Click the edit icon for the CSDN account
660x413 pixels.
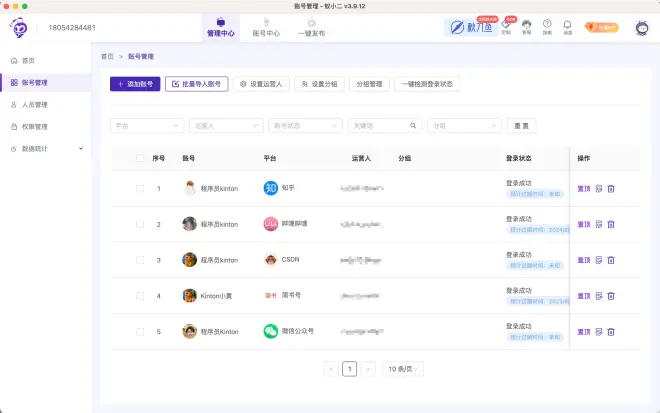[598, 260]
